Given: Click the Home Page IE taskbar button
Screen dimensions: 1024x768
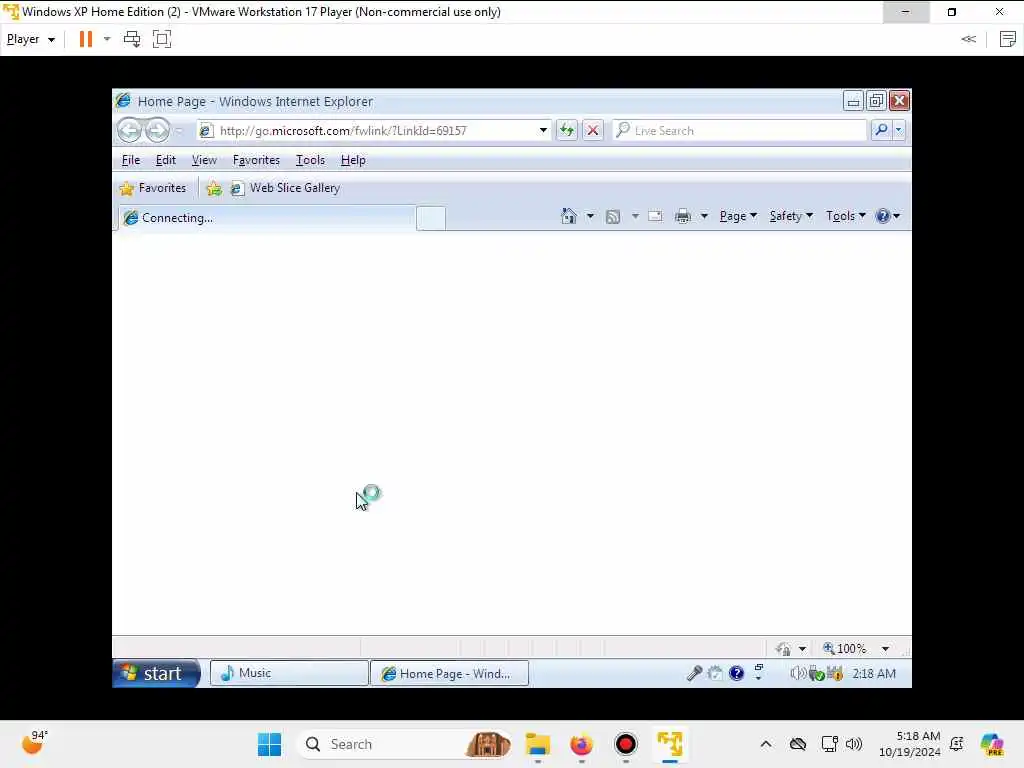Looking at the screenshot, I should pos(449,673).
